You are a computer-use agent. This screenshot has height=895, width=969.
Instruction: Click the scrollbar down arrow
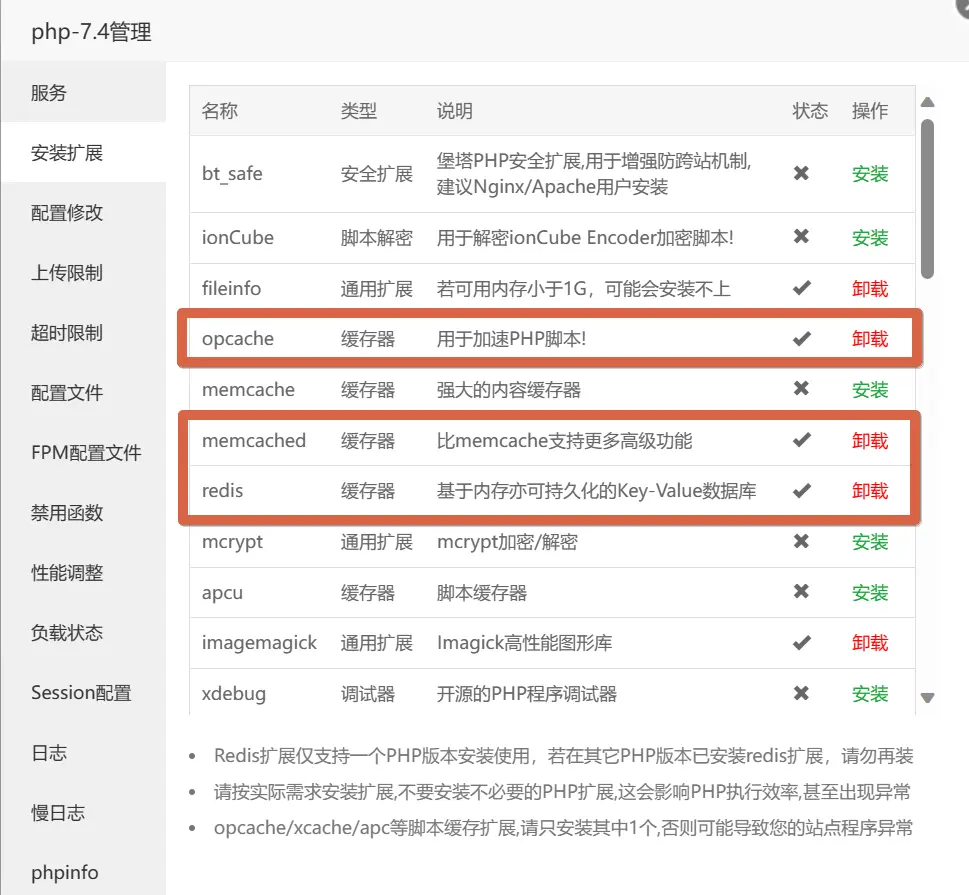click(x=927, y=698)
